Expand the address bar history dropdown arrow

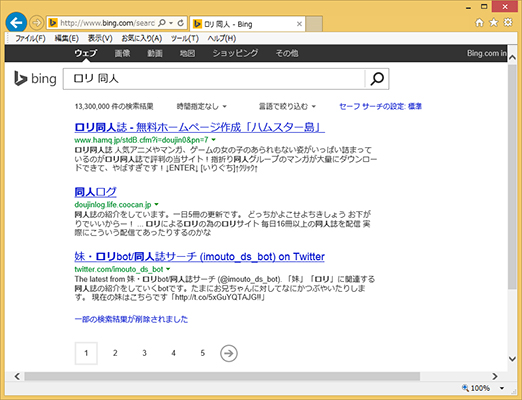[171, 23]
